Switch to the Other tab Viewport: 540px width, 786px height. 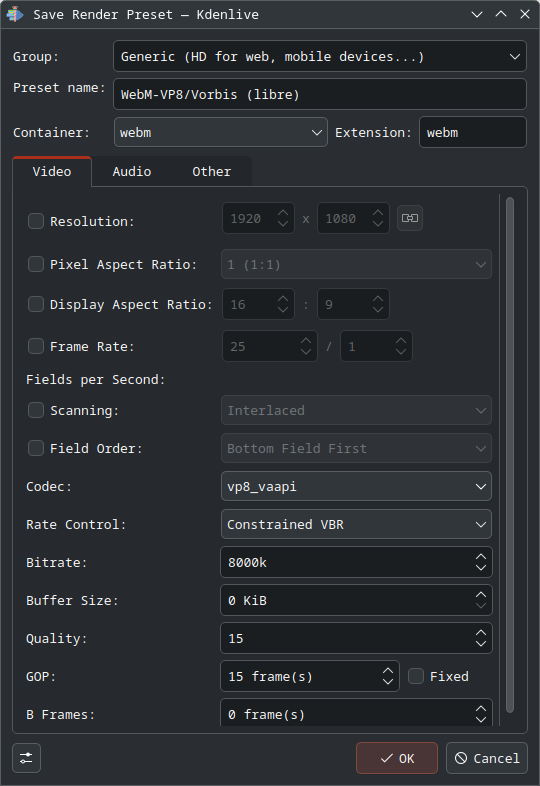[212, 171]
